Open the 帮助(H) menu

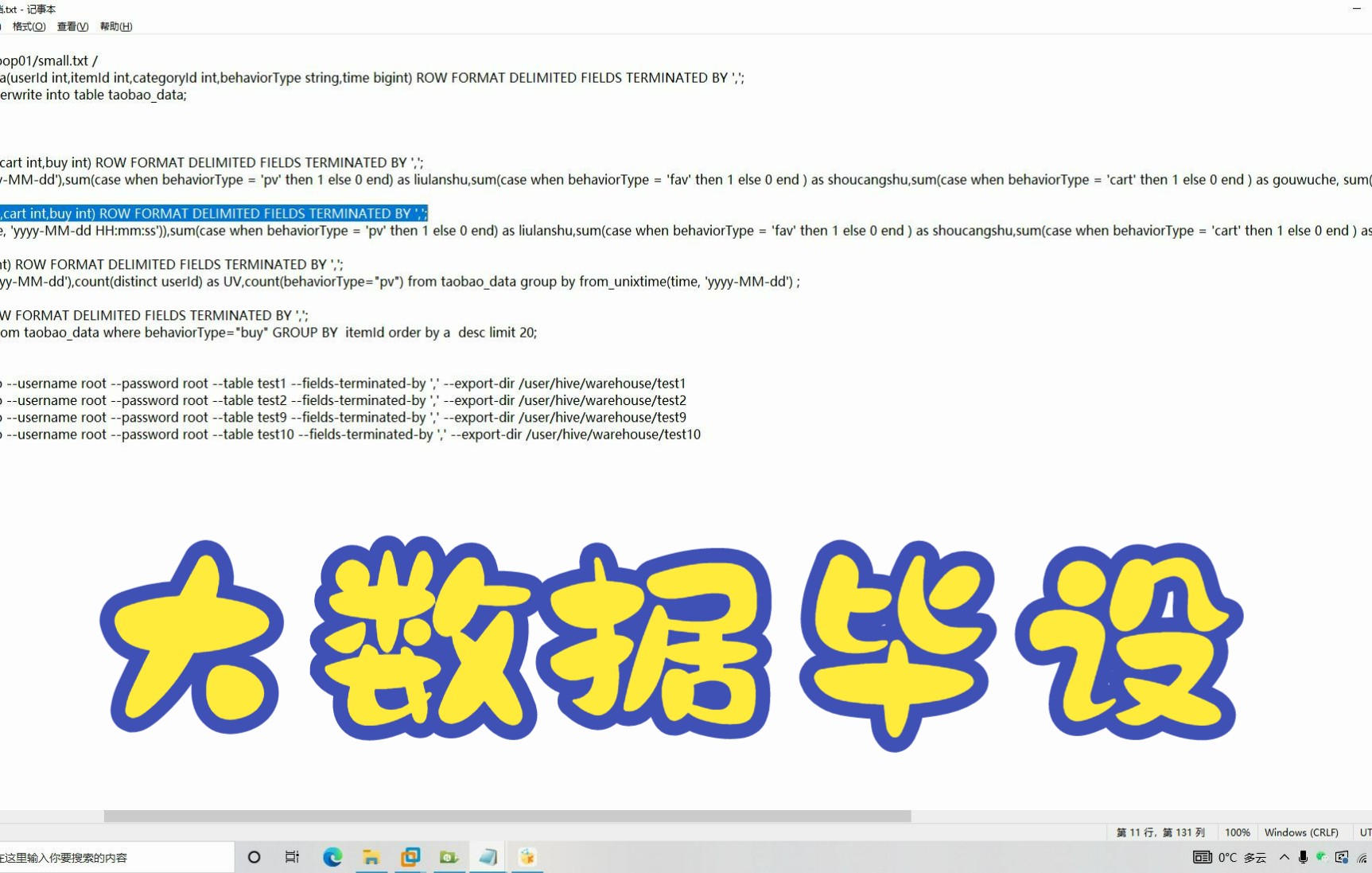tap(115, 26)
